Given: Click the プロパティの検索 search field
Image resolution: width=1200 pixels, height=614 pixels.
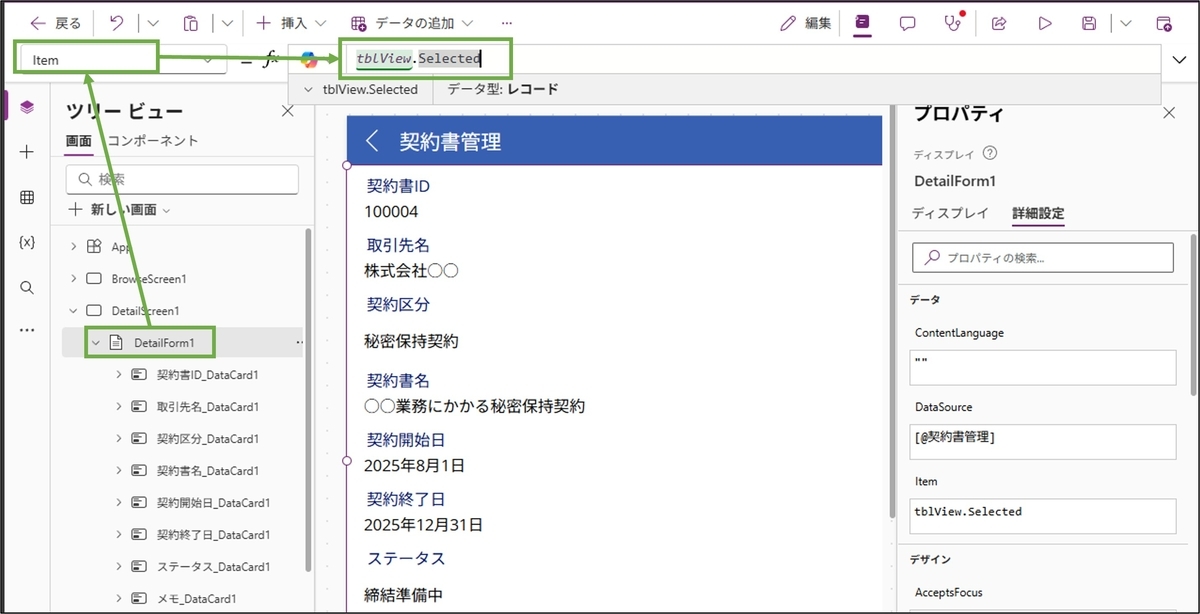Looking at the screenshot, I should click(1043, 257).
